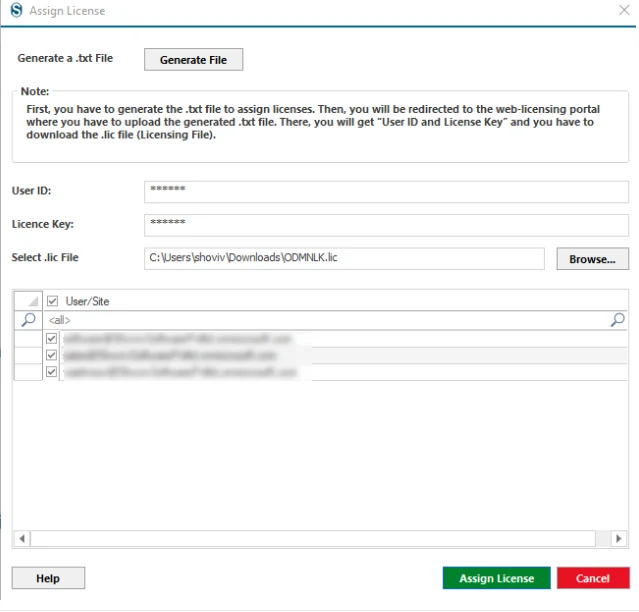The width and height of the screenshot is (639, 612).
Task: Open Browse to select .lic file
Action: point(593,259)
